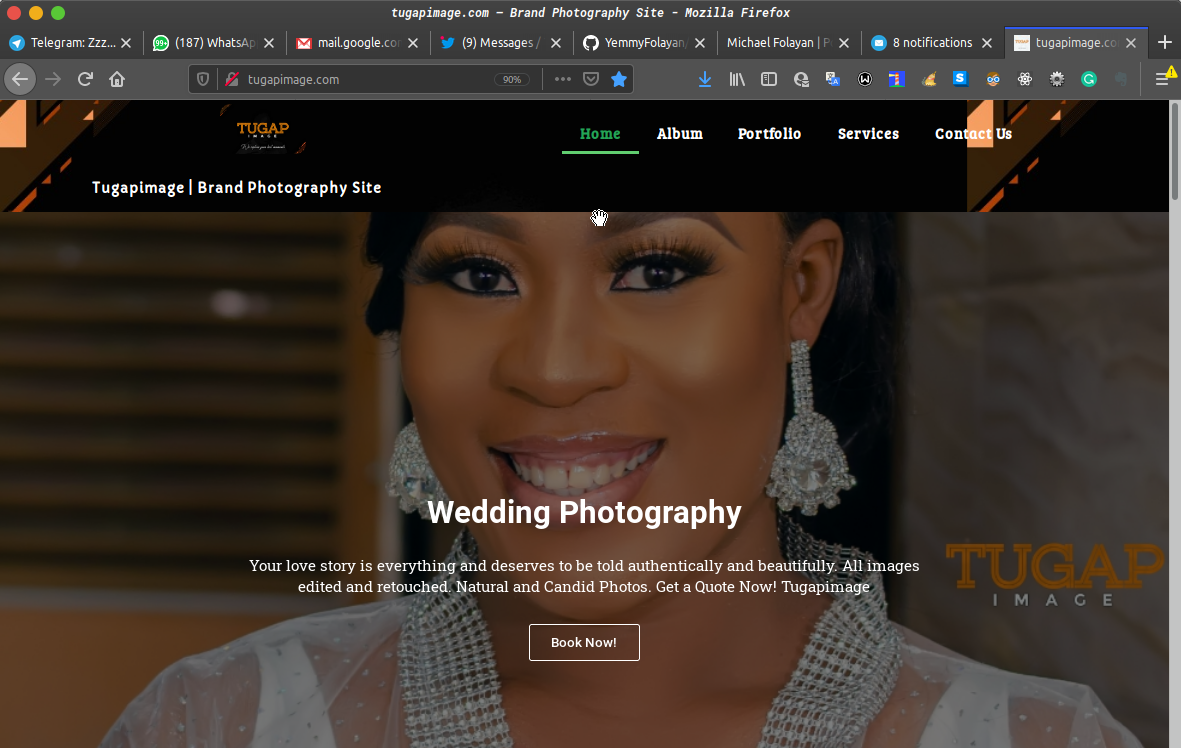This screenshot has width=1181, height=748.
Task: Open the Portfolio navigation link
Action: pyautogui.click(x=769, y=134)
